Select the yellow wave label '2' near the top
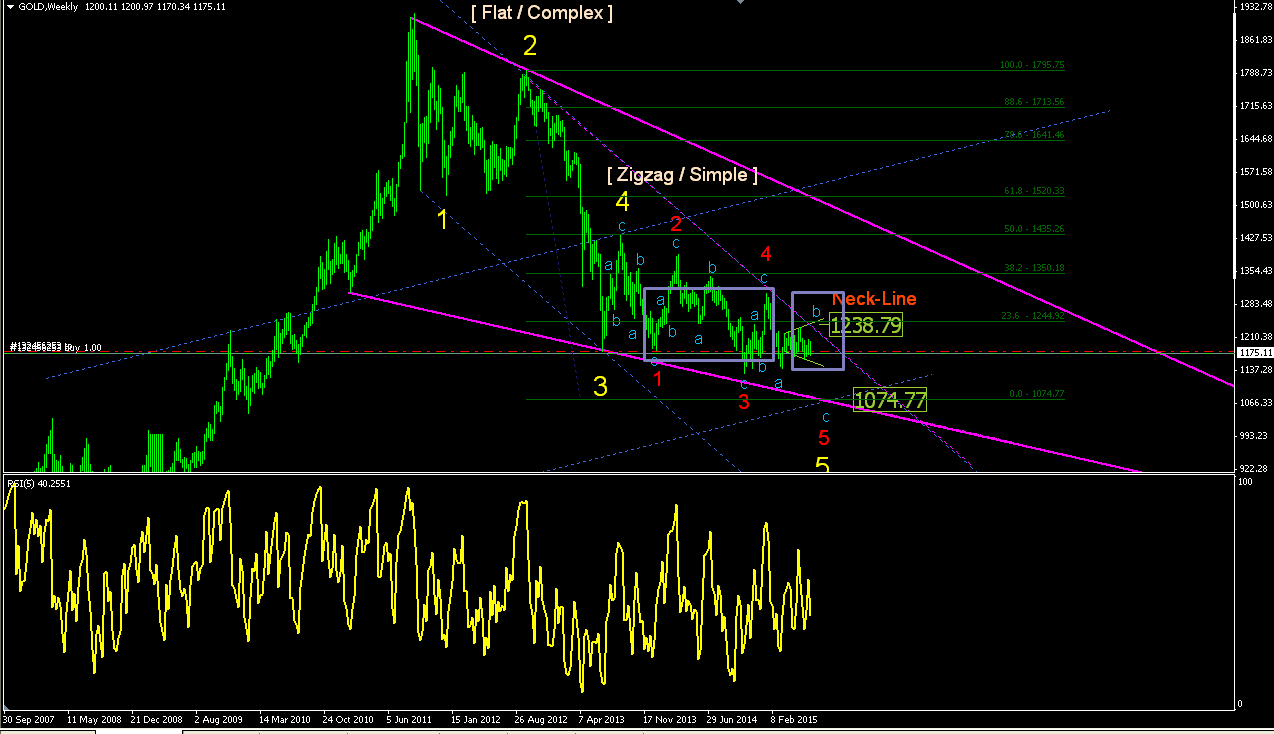The height and width of the screenshot is (734, 1274). pos(530,45)
